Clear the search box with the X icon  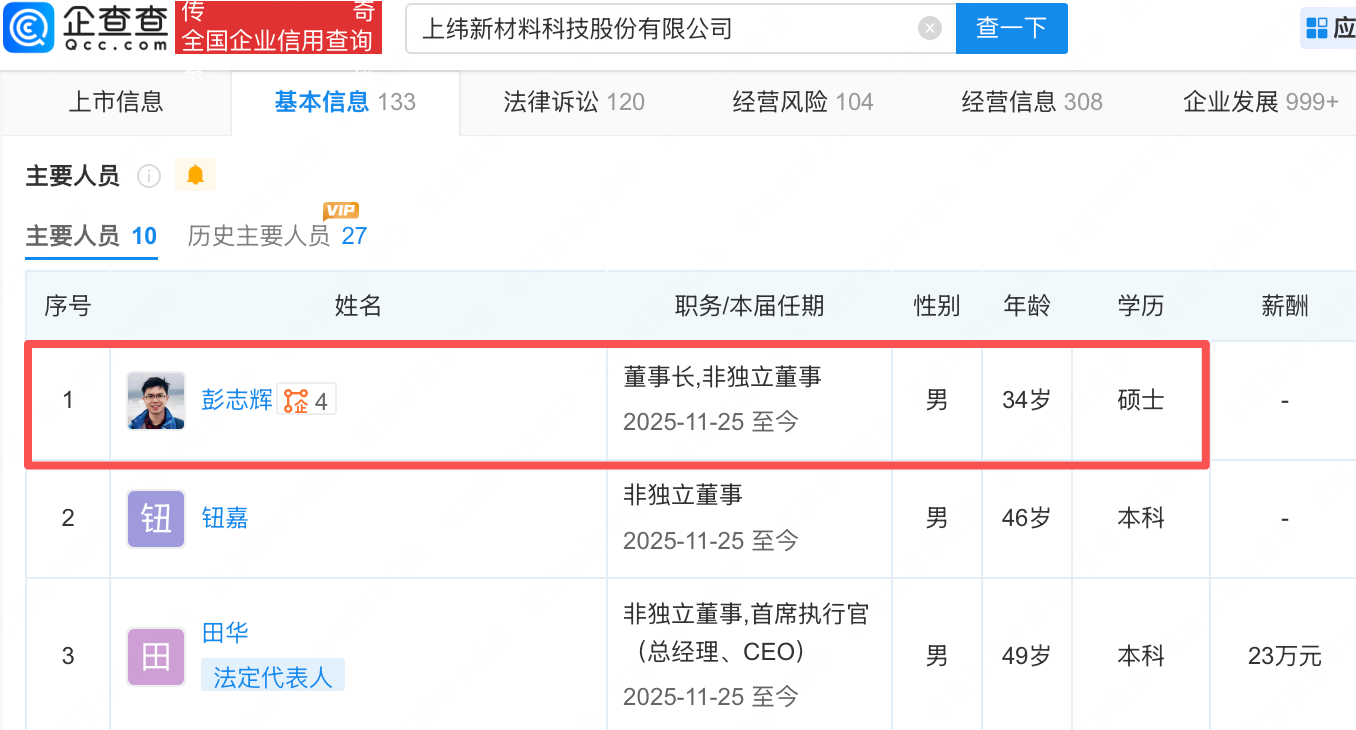pos(930,28)
